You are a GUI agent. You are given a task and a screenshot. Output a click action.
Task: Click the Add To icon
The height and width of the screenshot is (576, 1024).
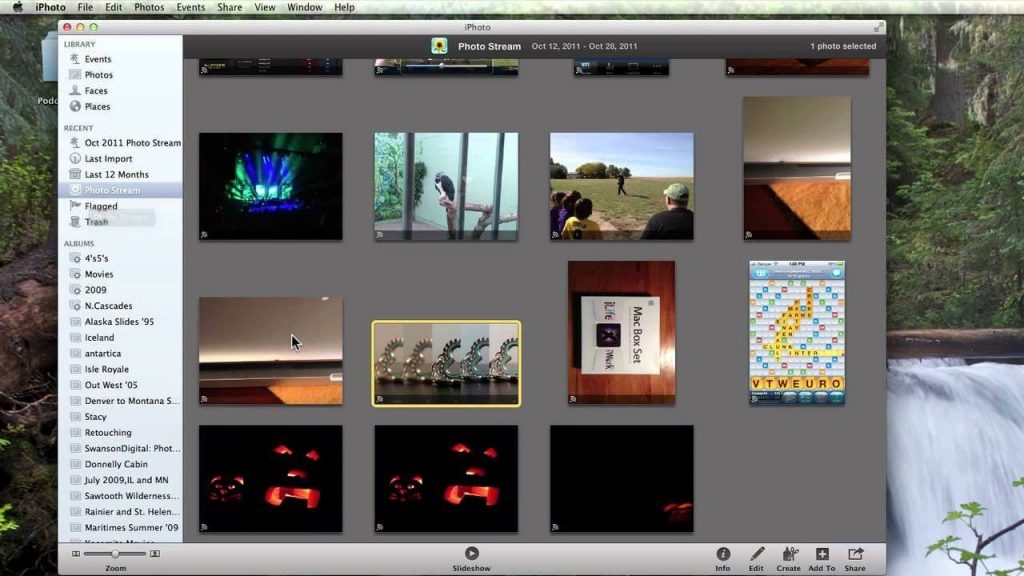point(822,554)
